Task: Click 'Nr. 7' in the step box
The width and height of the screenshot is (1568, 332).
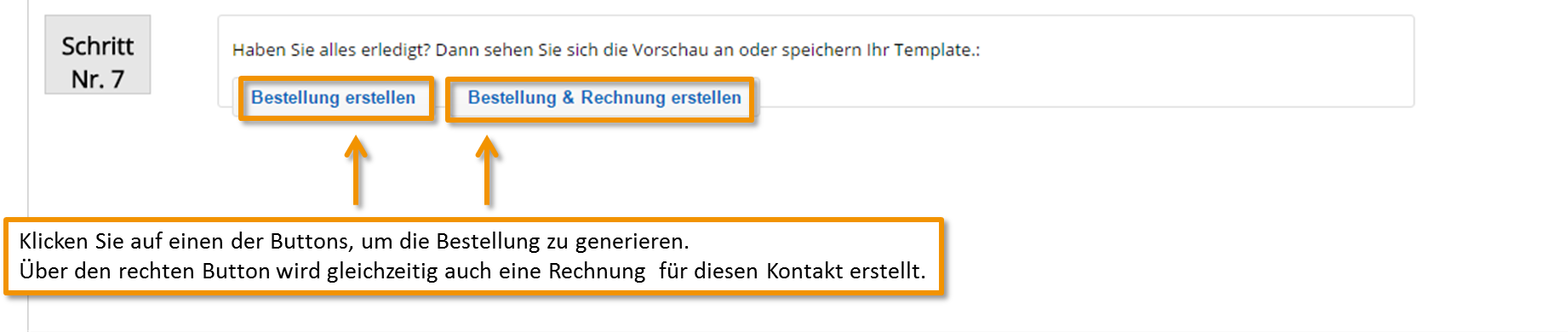Action: pos(98,79)
